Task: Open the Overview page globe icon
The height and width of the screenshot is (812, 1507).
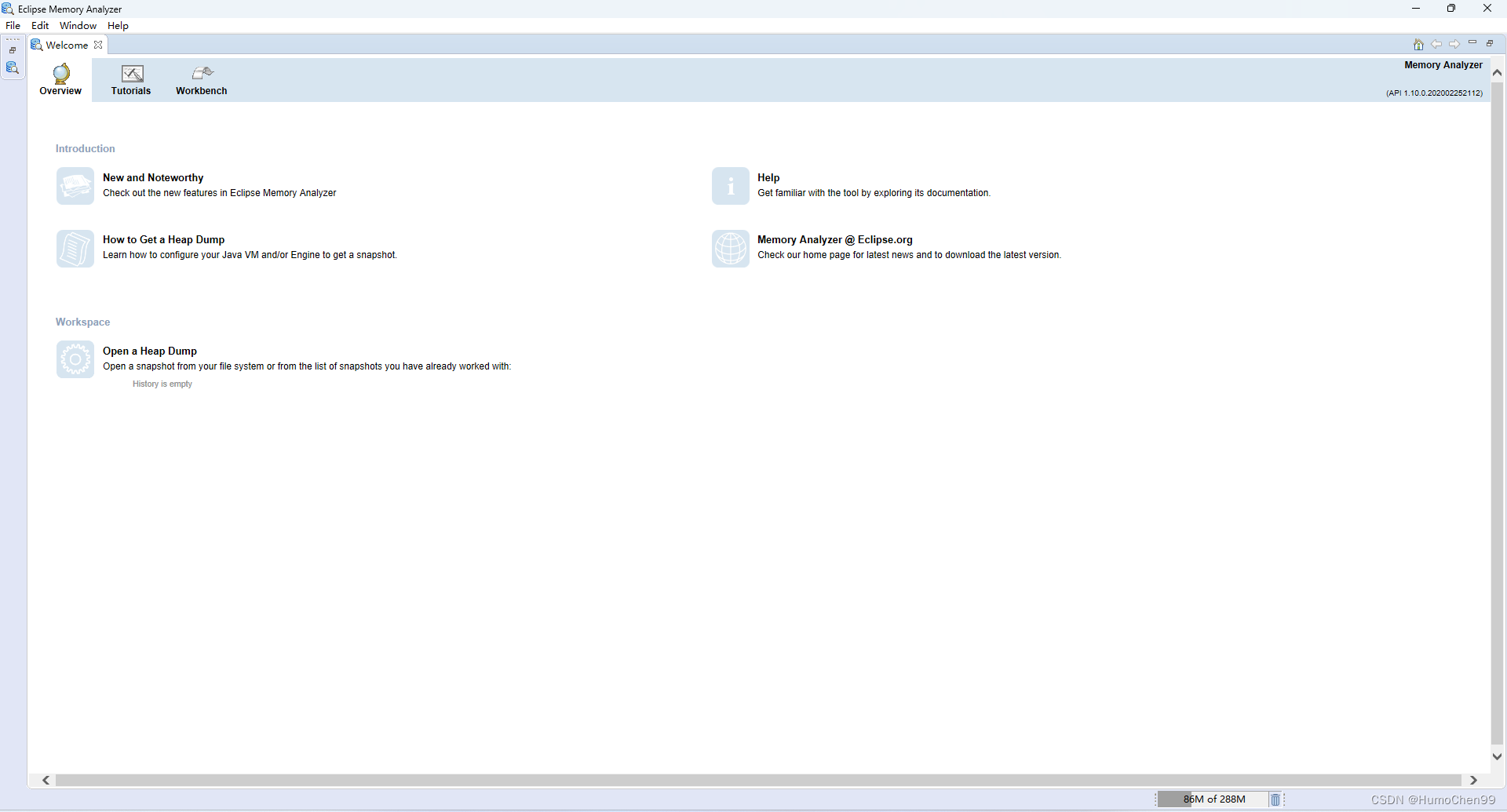Action: point(60,74)
